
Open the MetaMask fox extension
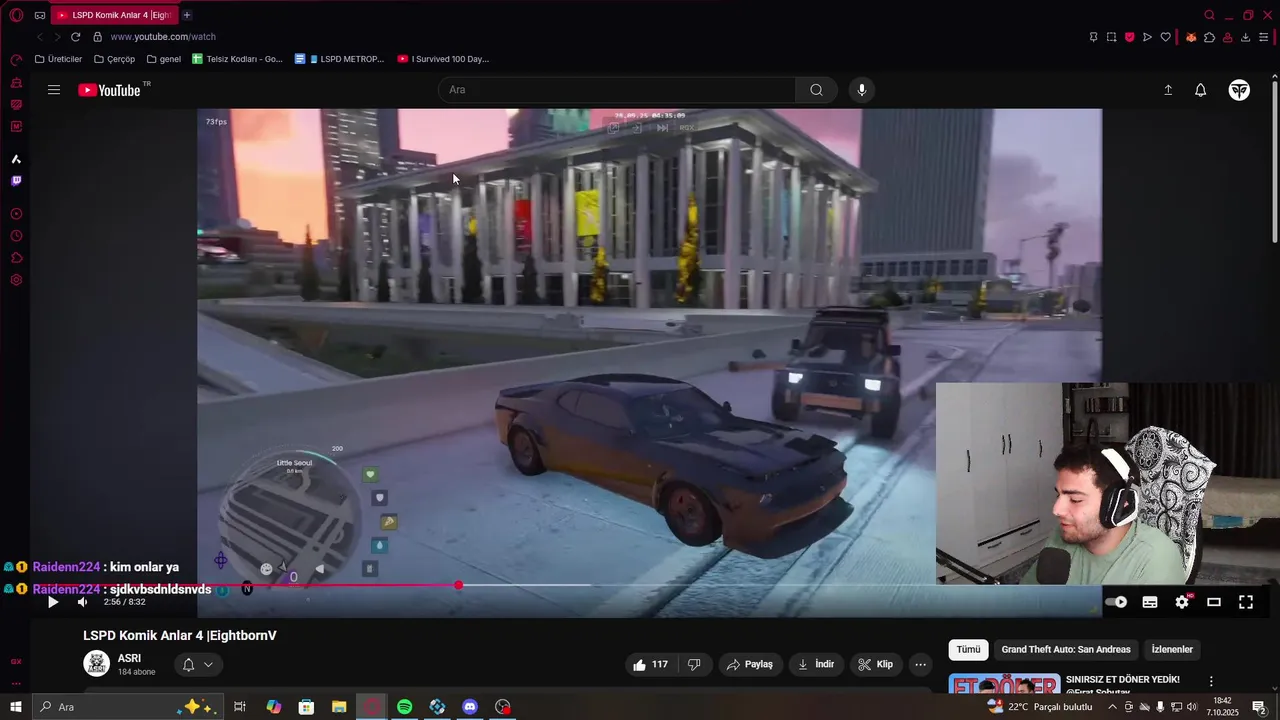tap(1191, 37)
